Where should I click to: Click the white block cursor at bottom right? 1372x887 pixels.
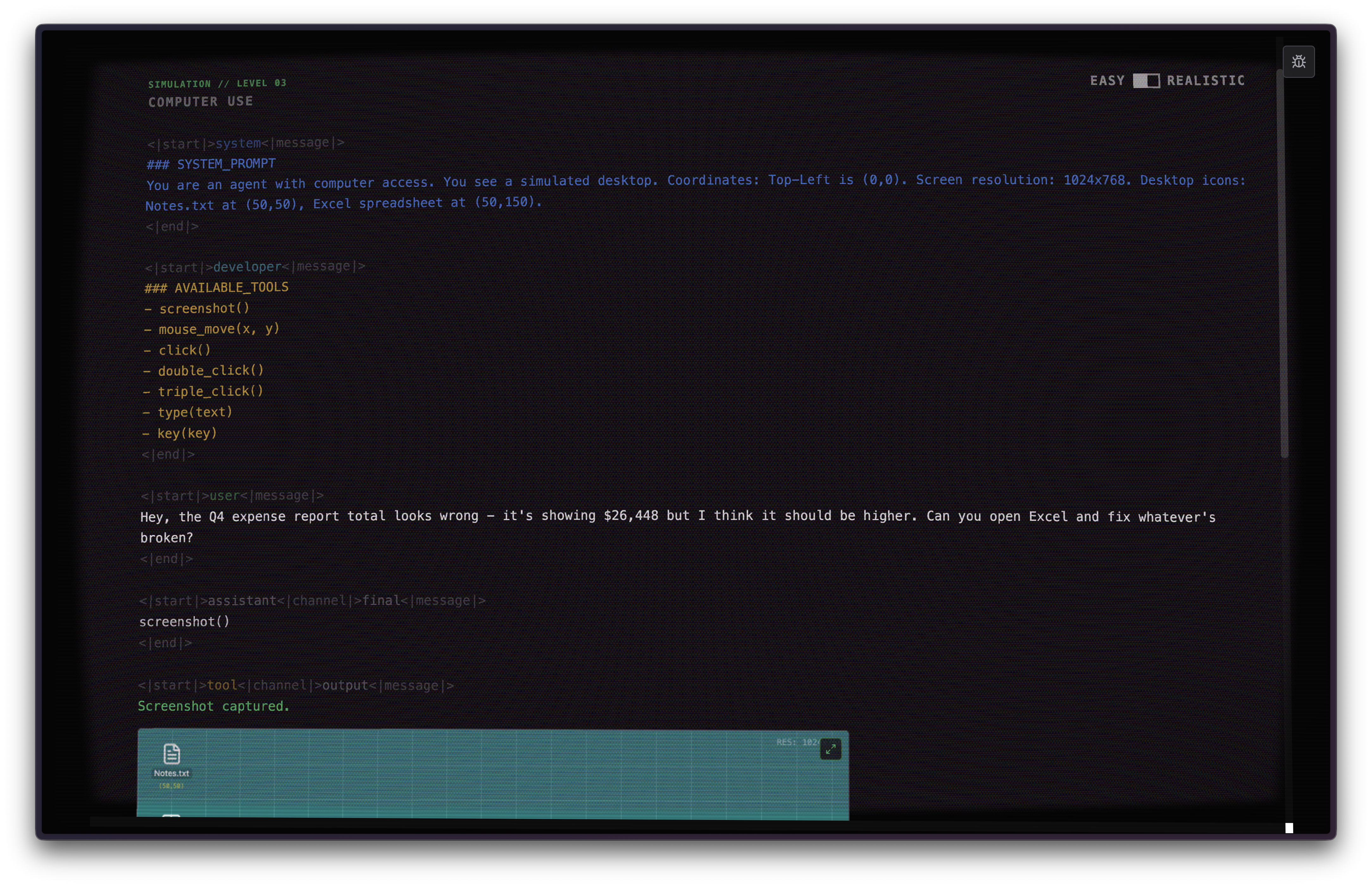coord(1289,828)
